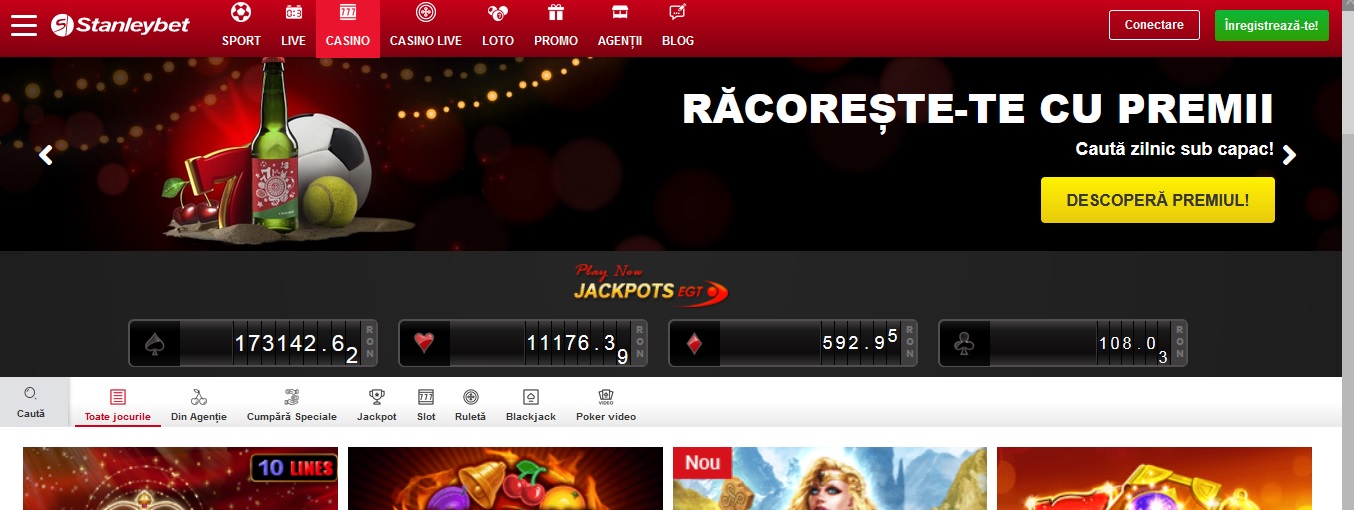Click the Toate jocurile list icon
This screenshot has height=510, width=1354.
pyautogui.click(x=118, y=397)
